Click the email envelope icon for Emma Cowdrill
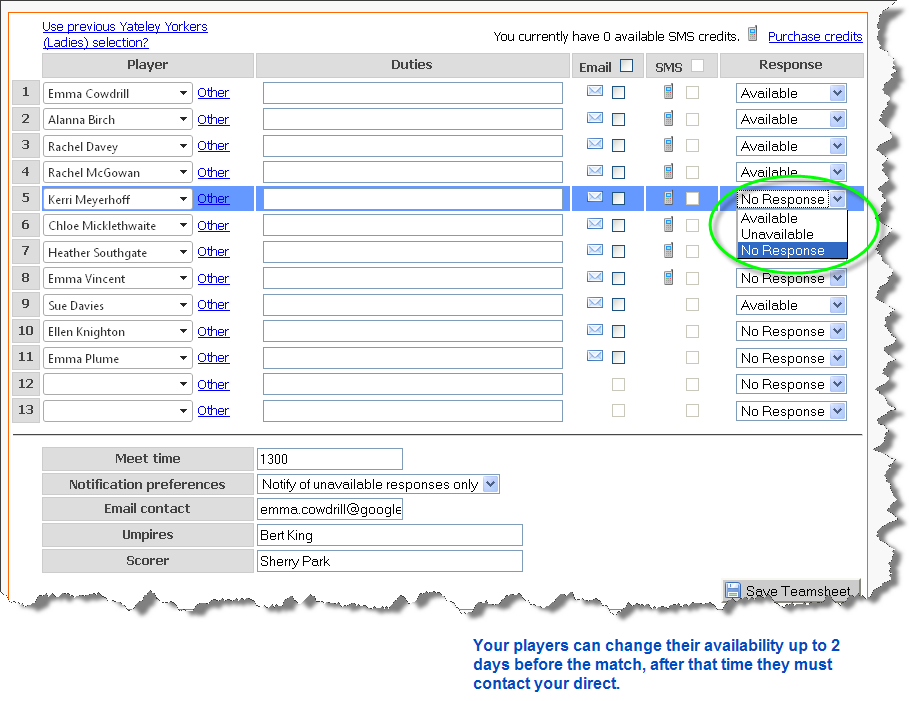910x701 pixels. (595, 92)
